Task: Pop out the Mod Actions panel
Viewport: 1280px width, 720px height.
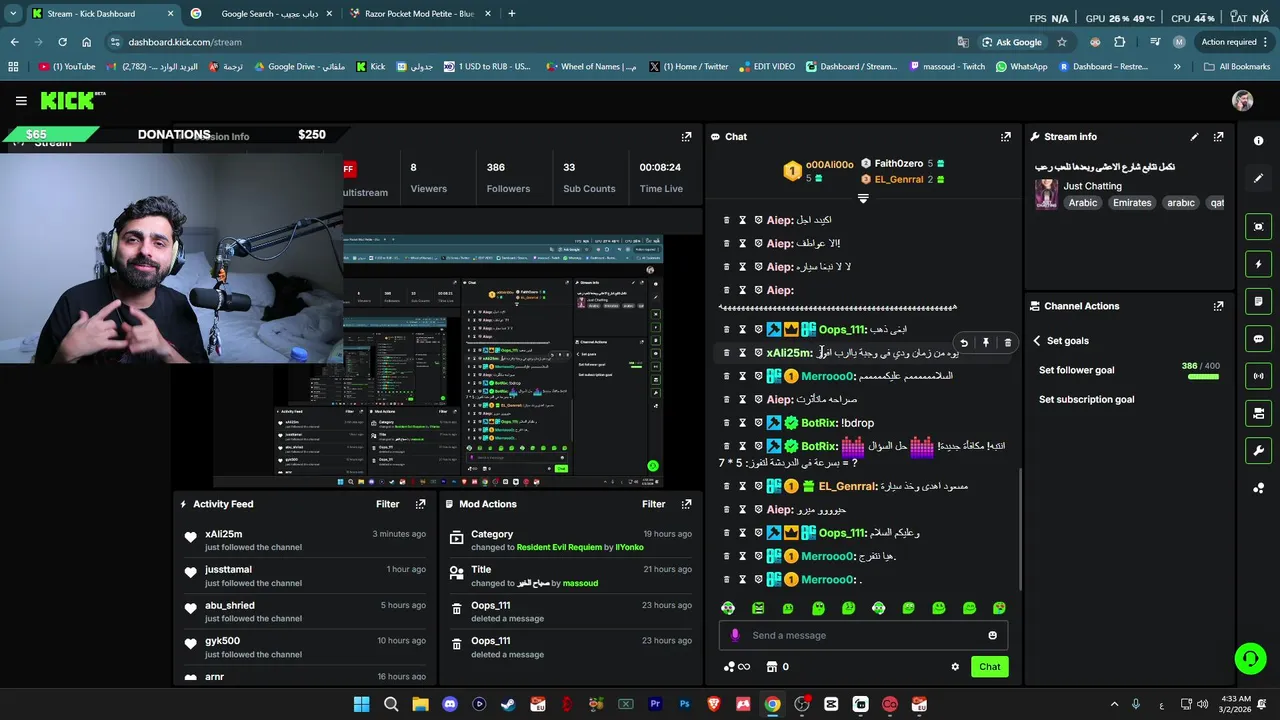Action: (686, 504)
